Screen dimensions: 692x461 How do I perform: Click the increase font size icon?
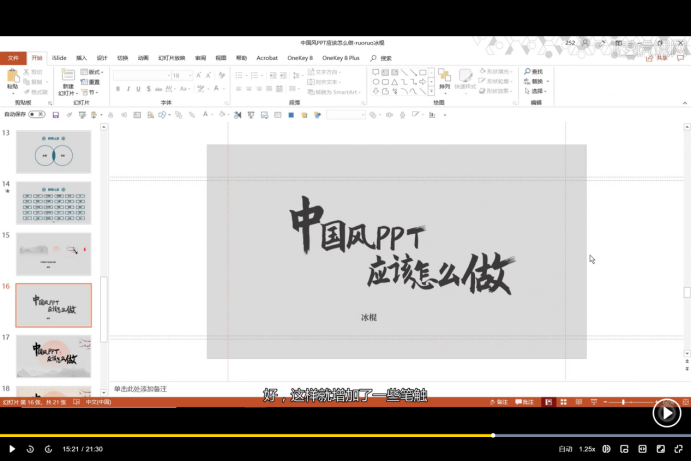click(x=199, y=75)
